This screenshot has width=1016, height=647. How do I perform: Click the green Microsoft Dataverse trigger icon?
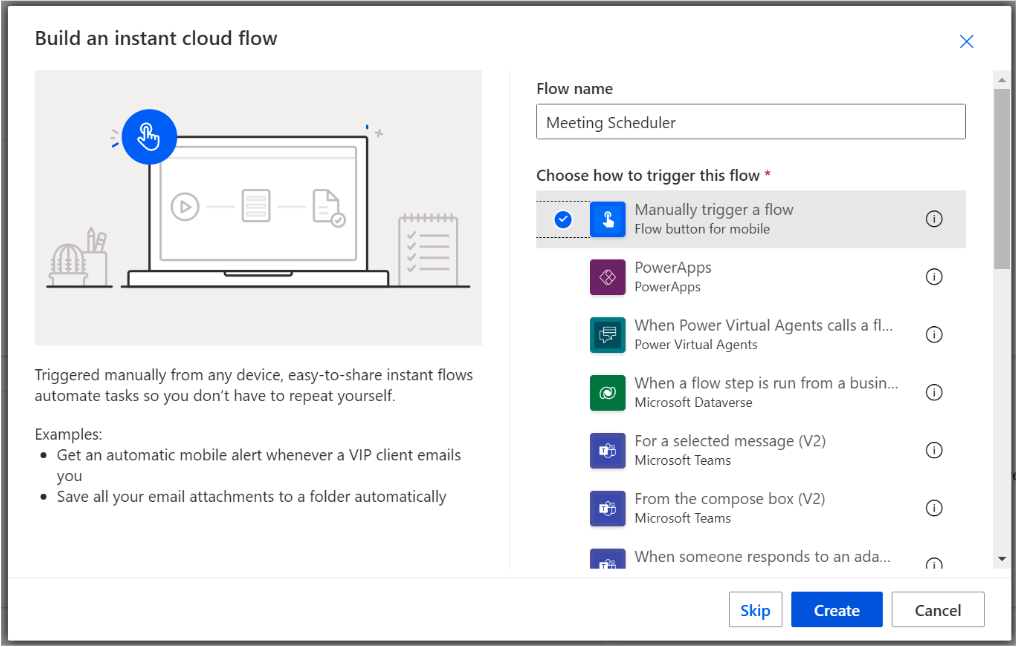pyautogui.click(x=607, y=392)
